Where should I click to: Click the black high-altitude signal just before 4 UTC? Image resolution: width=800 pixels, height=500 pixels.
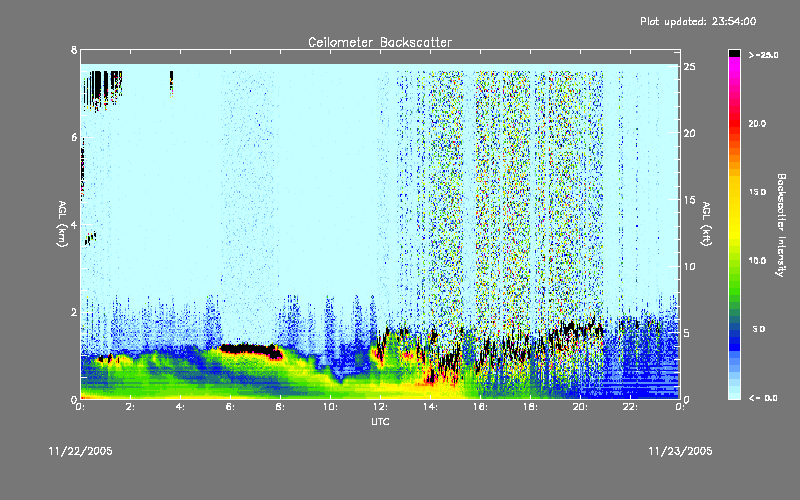point(171,82)
